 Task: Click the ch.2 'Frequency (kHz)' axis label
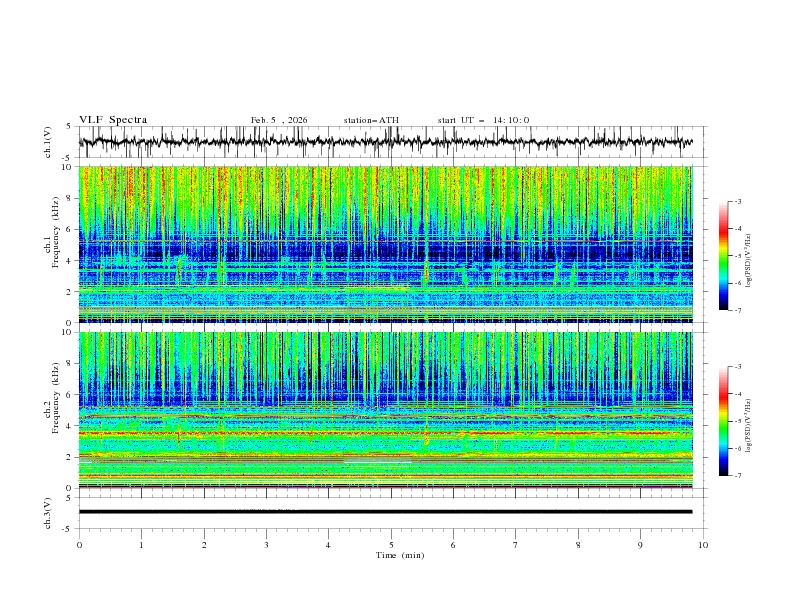56,397
